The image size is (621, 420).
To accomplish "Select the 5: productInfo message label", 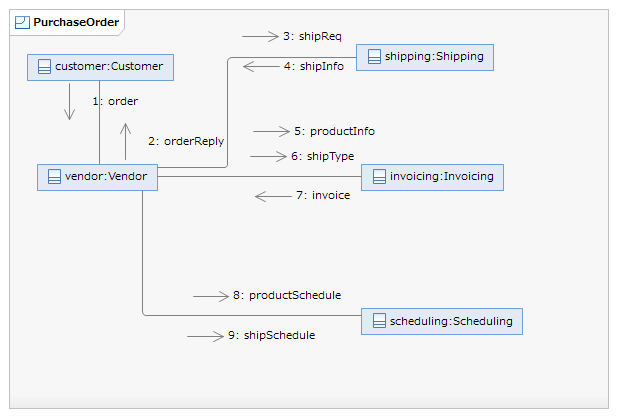I will [x=334, y=131].
